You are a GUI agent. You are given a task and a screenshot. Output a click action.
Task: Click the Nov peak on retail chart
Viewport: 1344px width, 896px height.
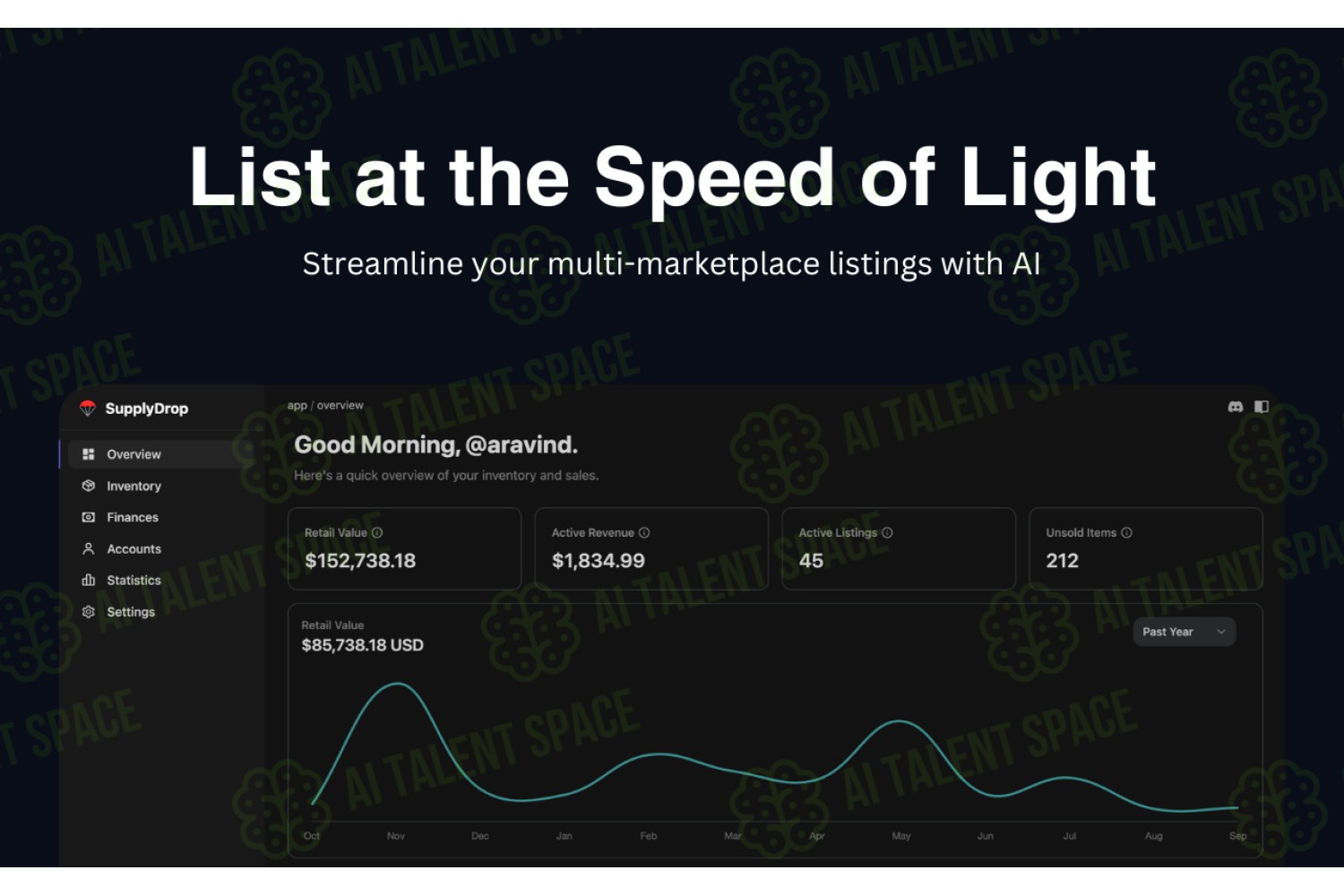point(397,685)
